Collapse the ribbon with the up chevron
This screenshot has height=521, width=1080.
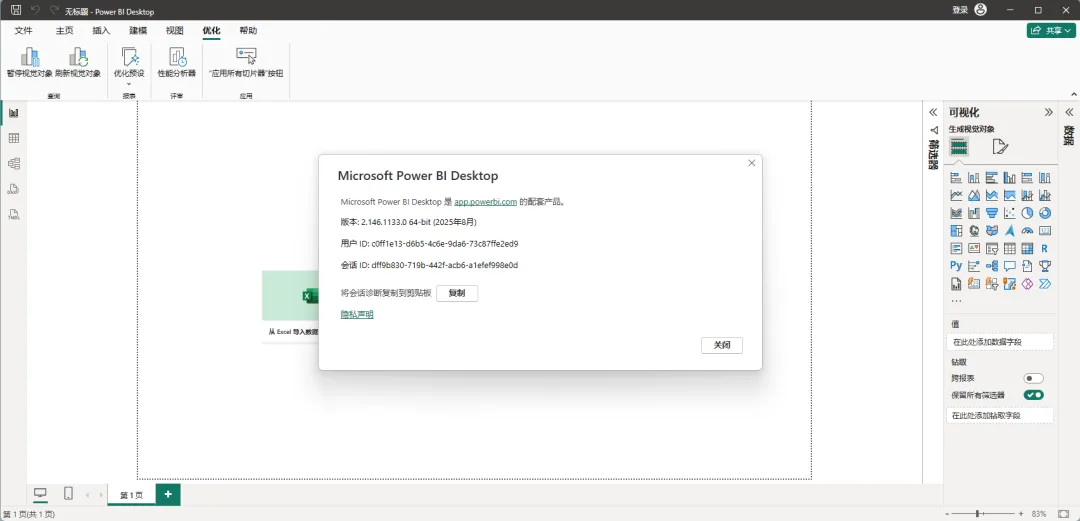pyautogui.click(x=1073, y=94)
